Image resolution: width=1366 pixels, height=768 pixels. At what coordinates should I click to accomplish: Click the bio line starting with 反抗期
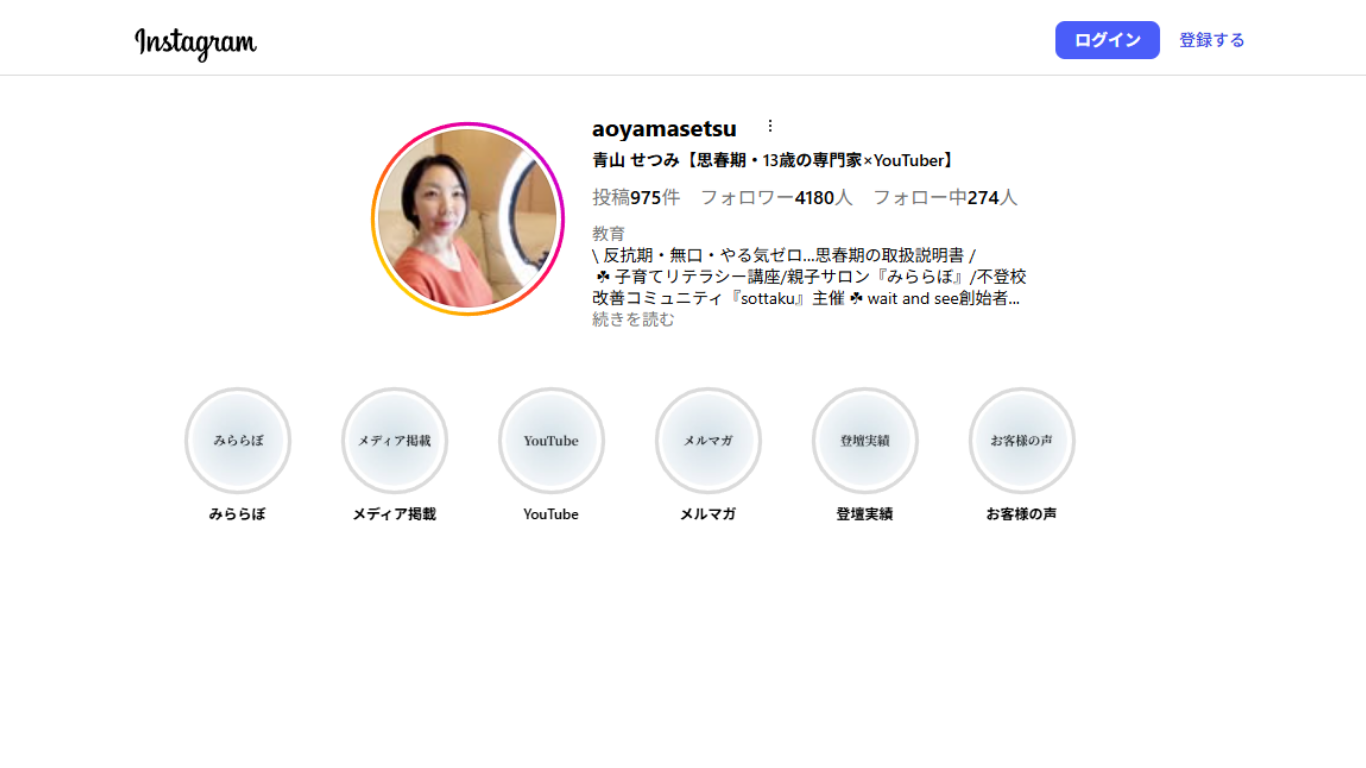pos(784,255)
